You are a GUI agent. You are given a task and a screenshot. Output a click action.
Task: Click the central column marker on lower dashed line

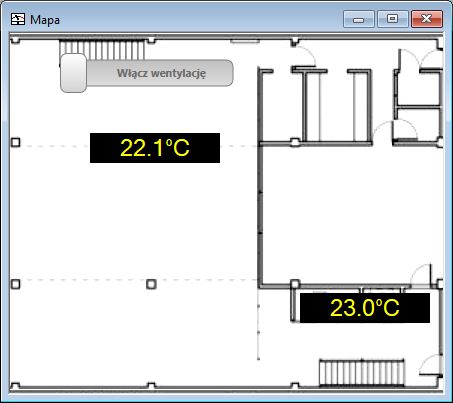(x=151, y=284)
